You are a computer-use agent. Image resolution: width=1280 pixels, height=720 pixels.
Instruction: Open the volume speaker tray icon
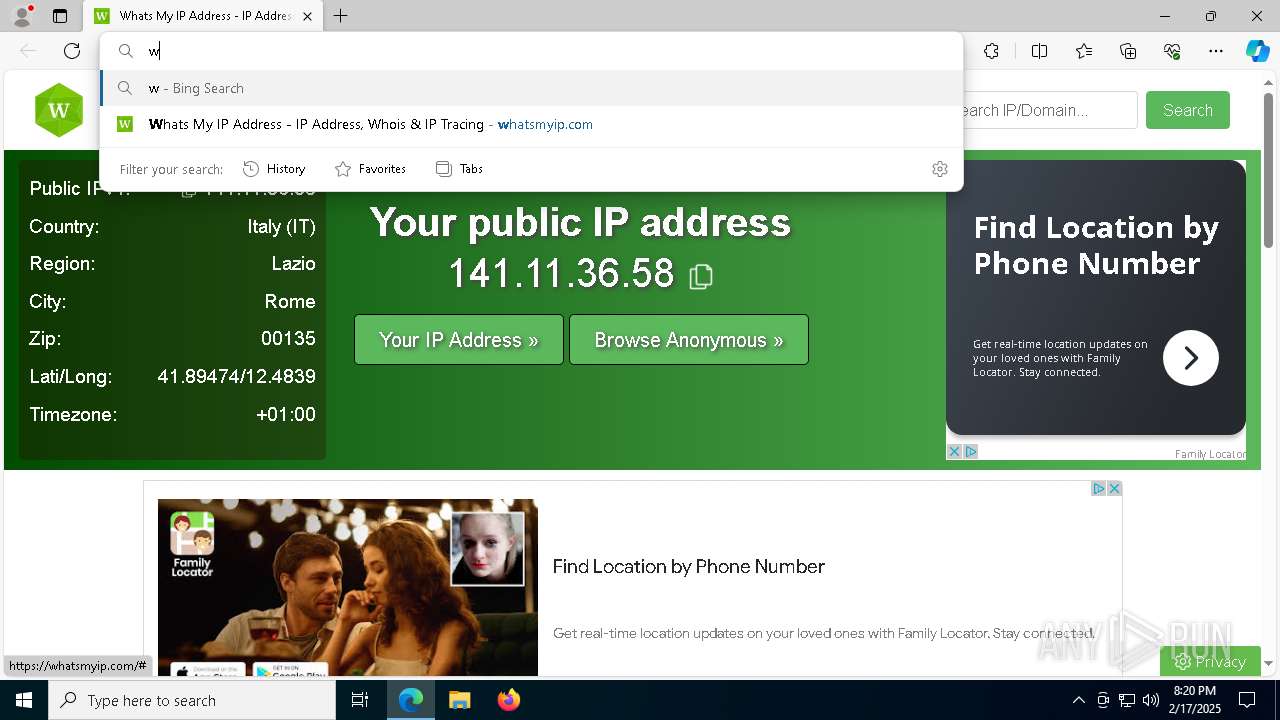(1151, 700)
